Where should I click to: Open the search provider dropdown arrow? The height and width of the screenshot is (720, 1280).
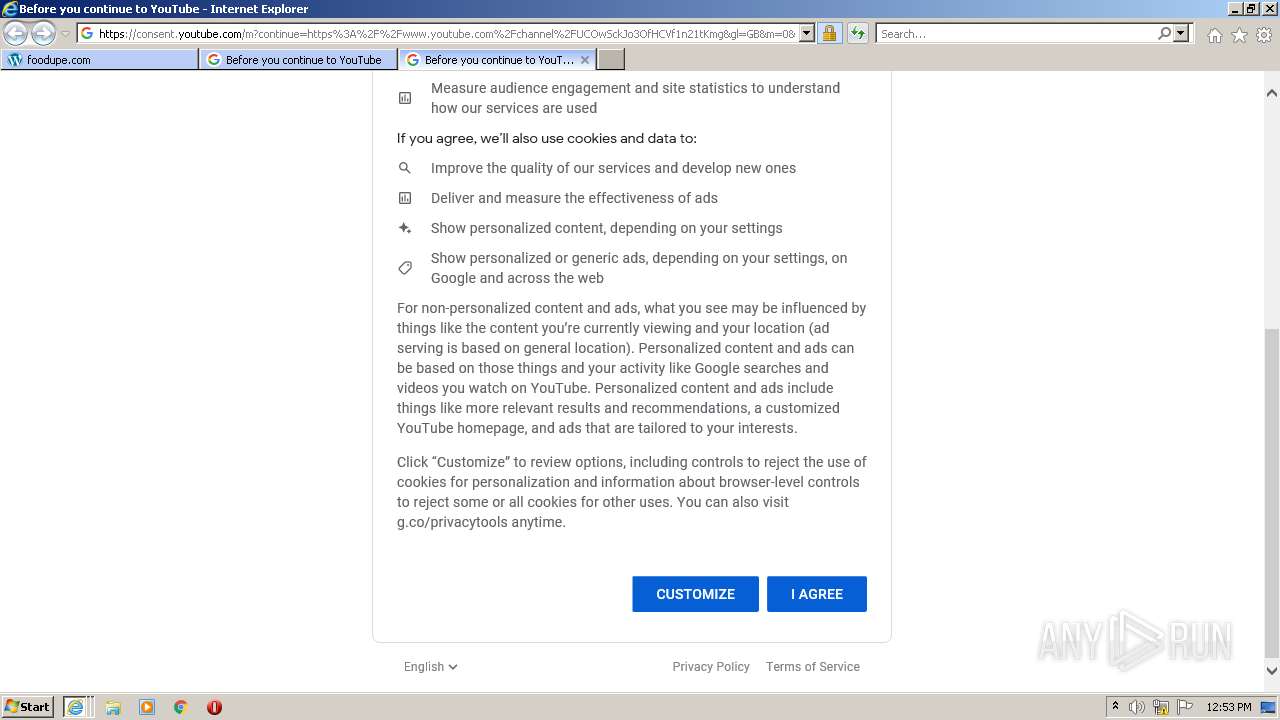click(x=1181, y=33)
